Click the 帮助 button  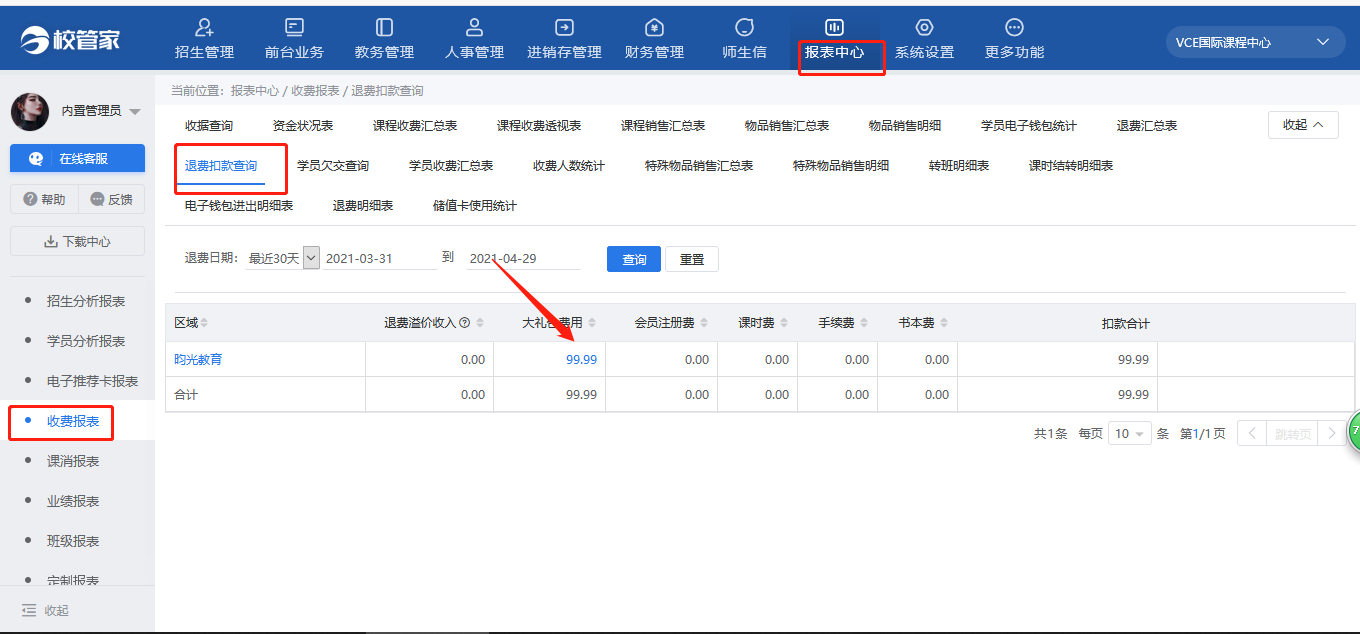[43, 199]
